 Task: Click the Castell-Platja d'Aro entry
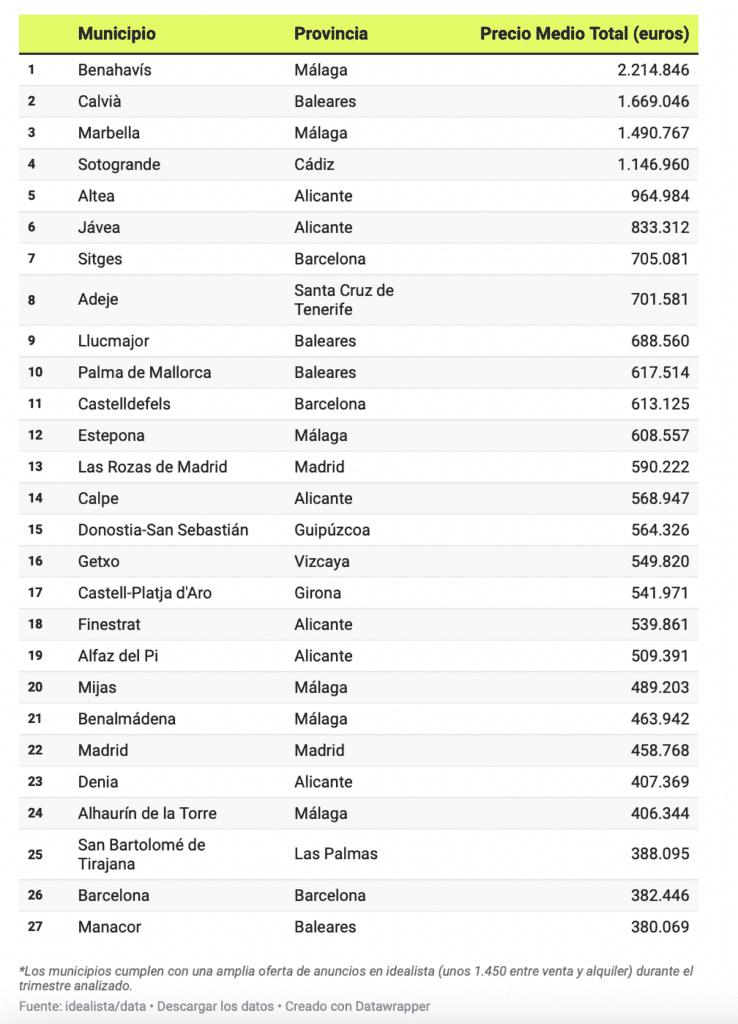pyautogui.click(x=145, y=593)
